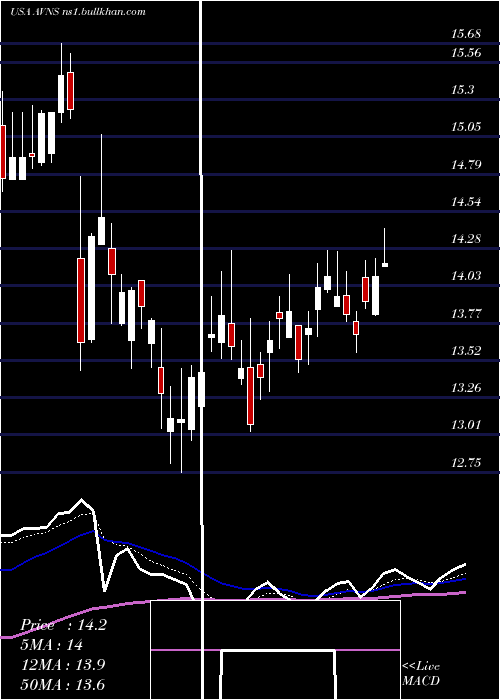Click the 15.56 price level label
This screenshot has height=700, width=500.
coord(466,53)
